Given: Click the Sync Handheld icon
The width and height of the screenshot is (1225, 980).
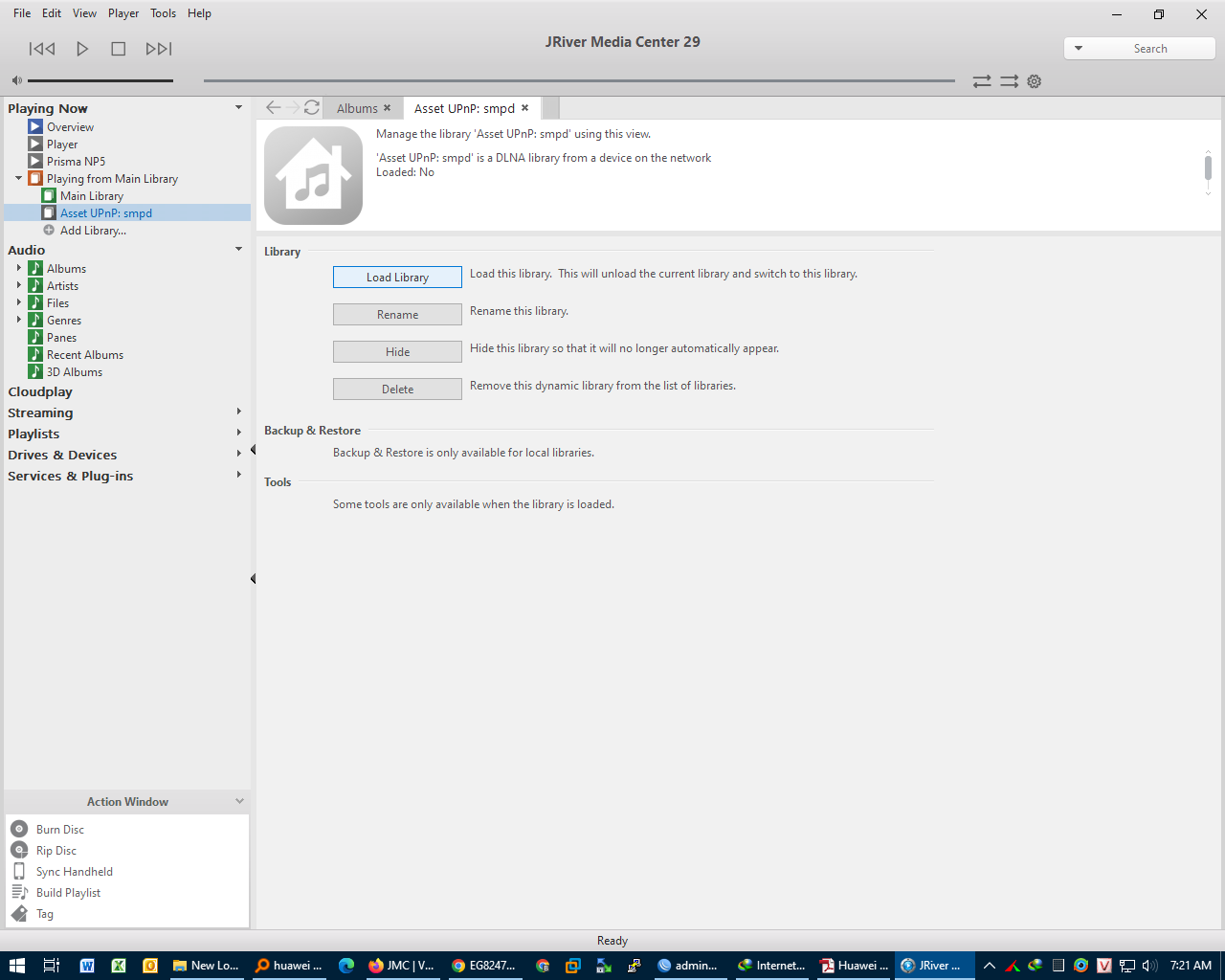Looking at the screenshot, I should pyautogui.click(x=19, y=871).
